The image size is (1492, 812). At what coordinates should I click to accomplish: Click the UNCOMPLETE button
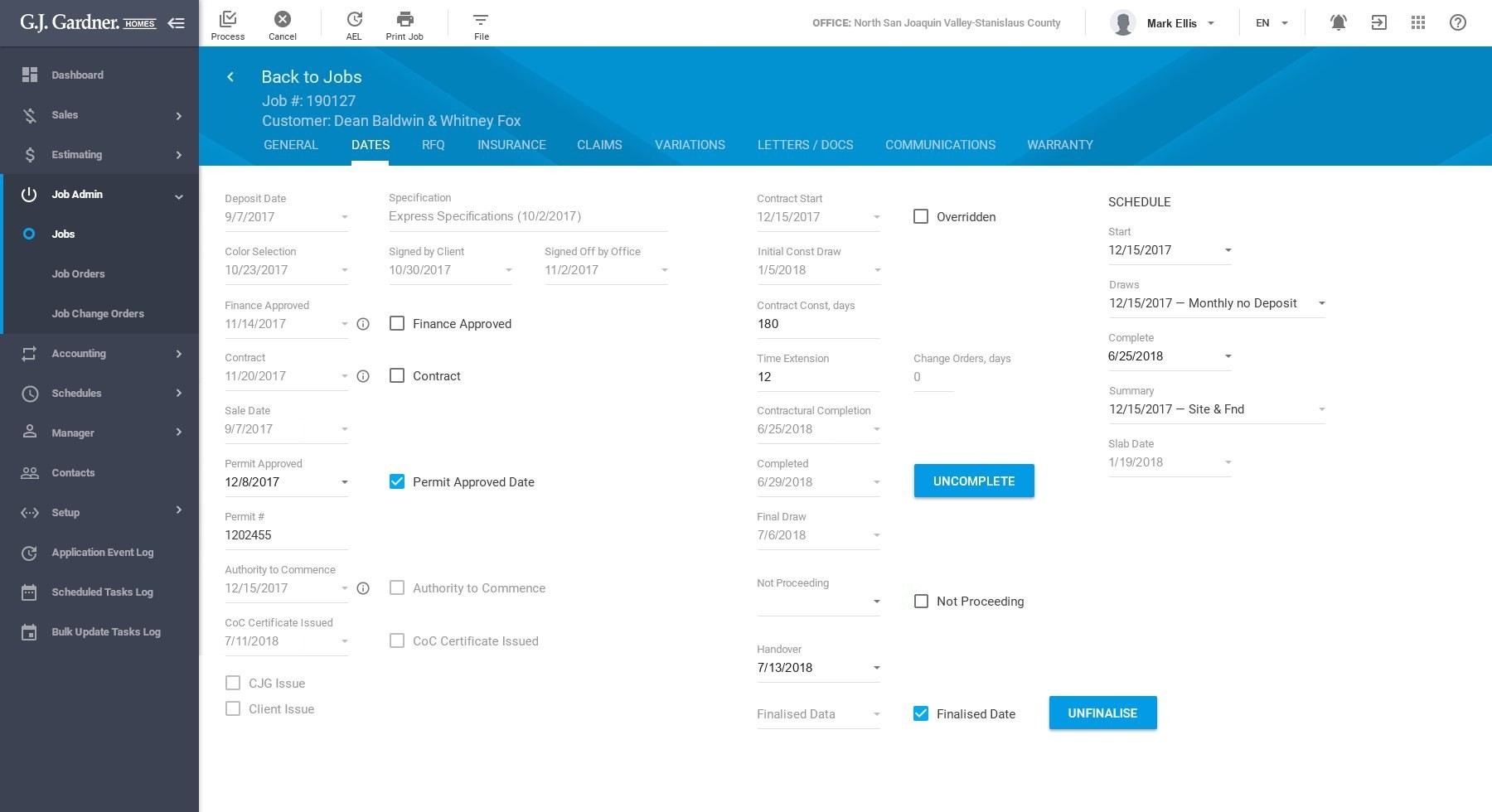974,481
